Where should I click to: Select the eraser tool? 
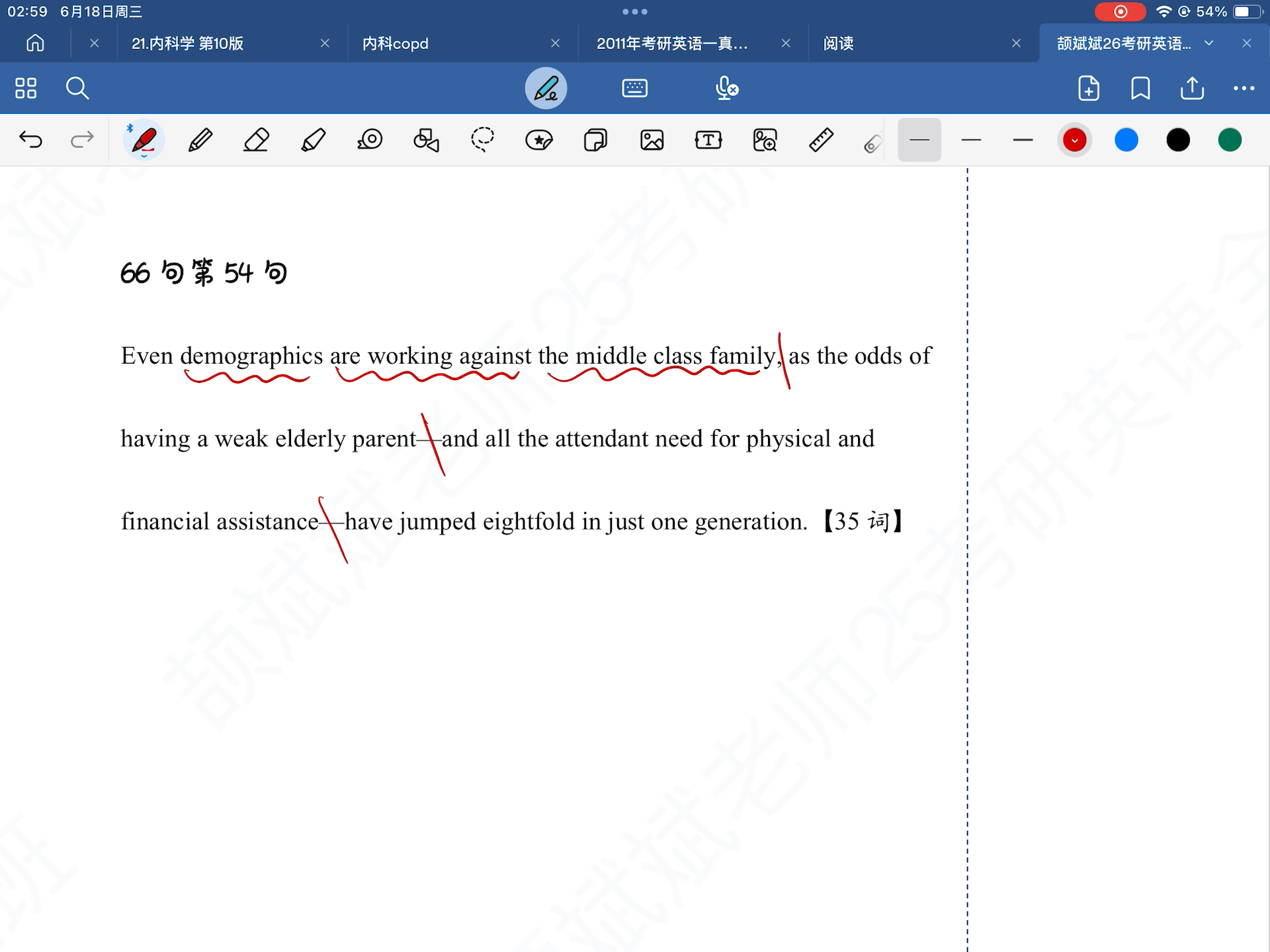click(x=257, y=140)
